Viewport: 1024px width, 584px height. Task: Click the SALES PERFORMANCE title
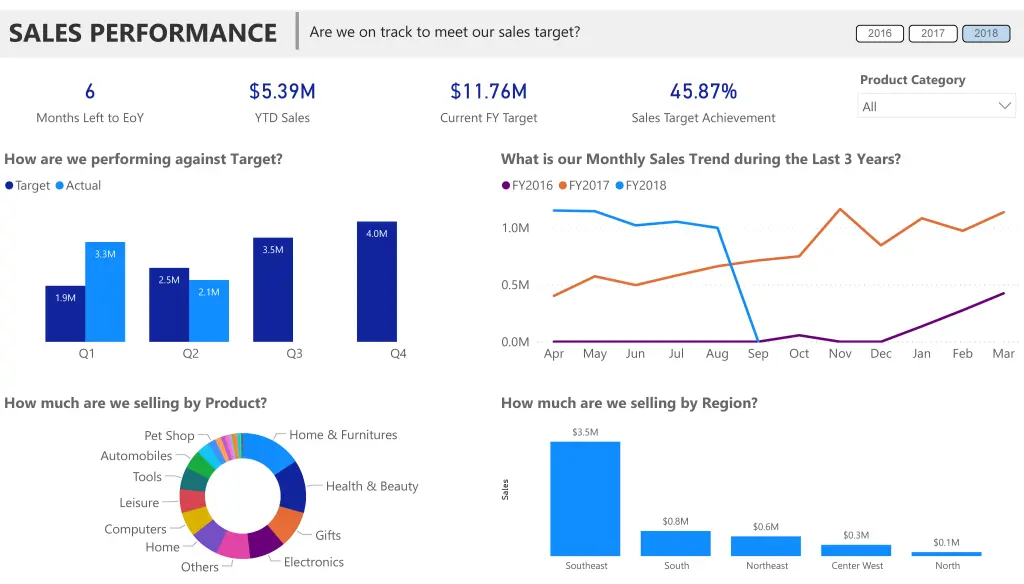pyautogui.click(x=143, y=33)
